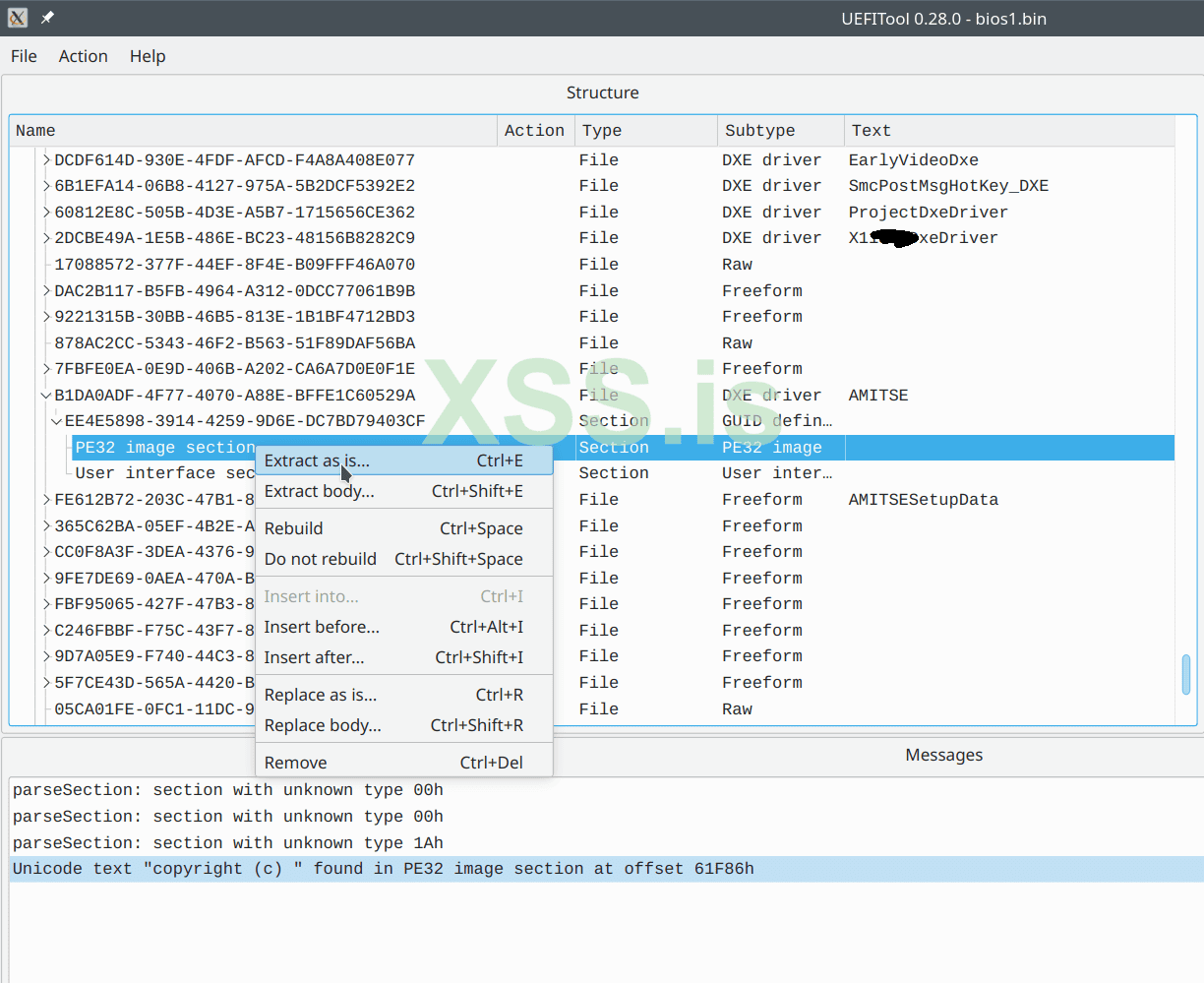
Task: Expand the 60812E8C-505B ProjectDxeDriver file
Action: coord(46,212)
